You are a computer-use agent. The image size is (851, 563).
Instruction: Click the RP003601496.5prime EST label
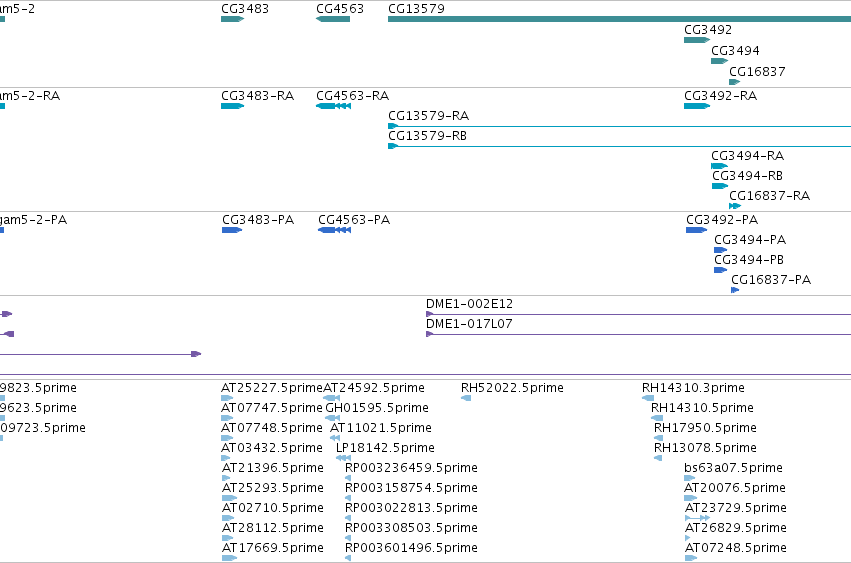point(411,548)
